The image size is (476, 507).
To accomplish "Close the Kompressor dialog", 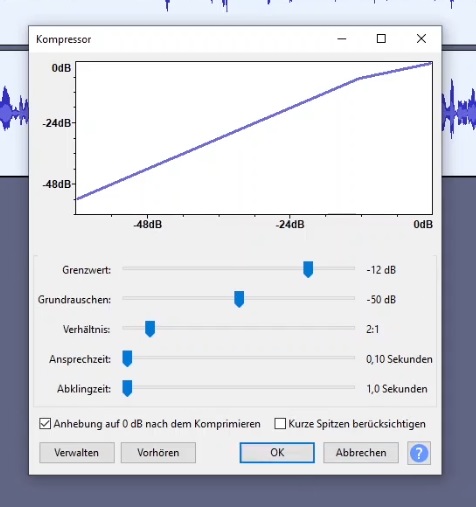I will point(421,39).
